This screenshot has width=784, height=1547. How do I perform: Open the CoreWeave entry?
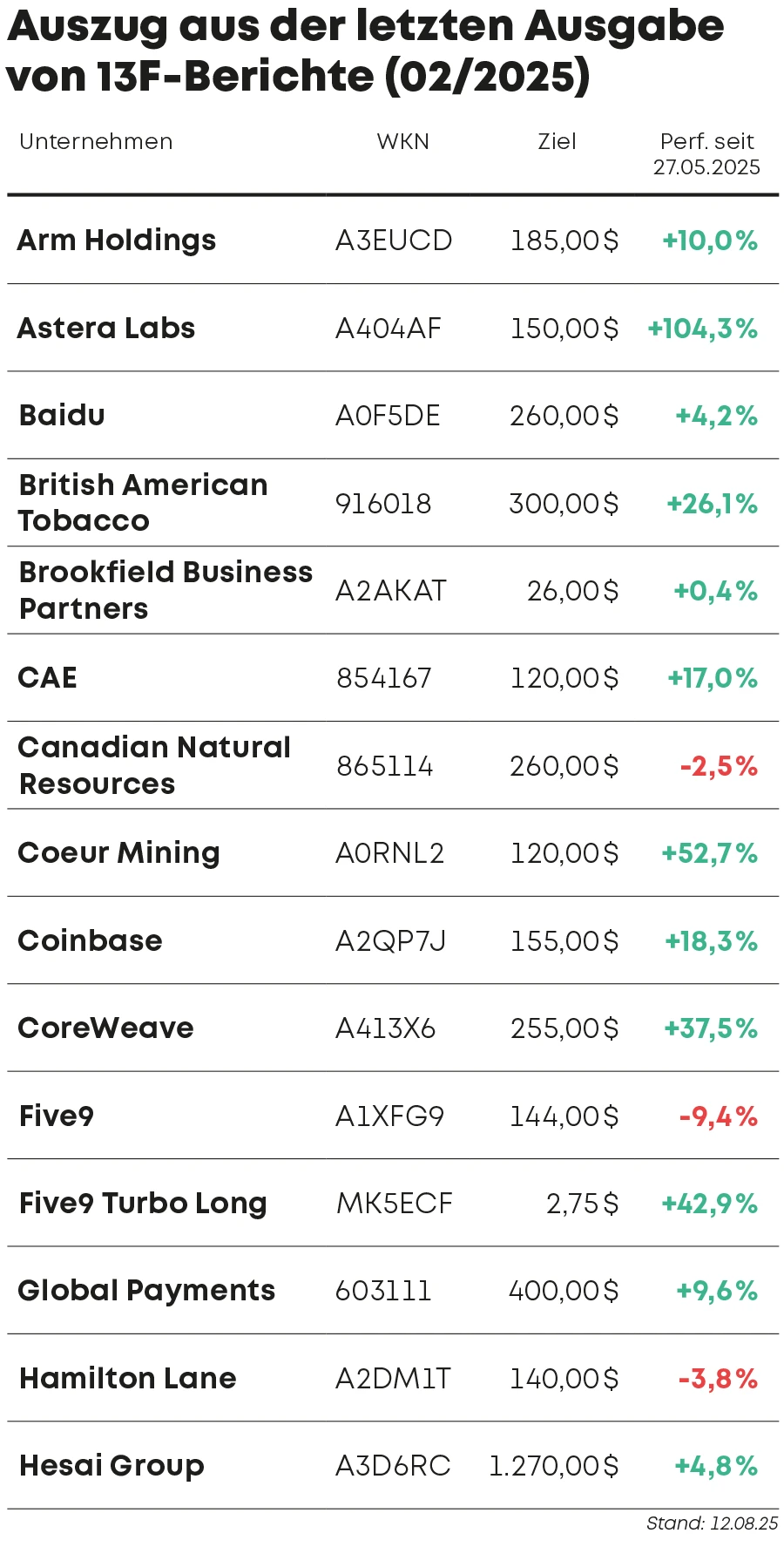[105, 1028]
